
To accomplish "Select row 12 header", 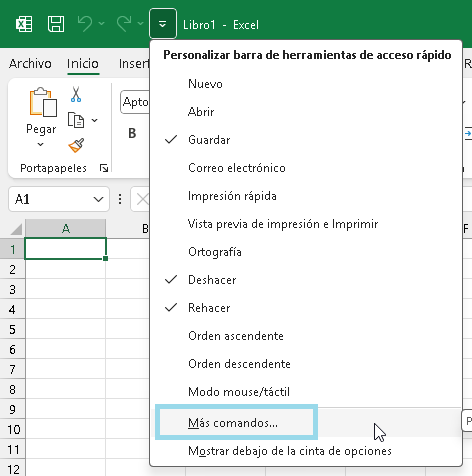I will pyautogui.click(x=12, y=468).
